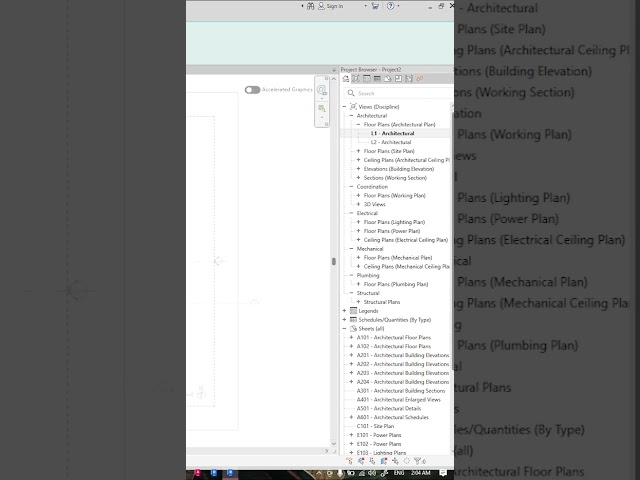Screen dimensions: 640x480
Task: Select L2 - Architectural floor plan
Action: click(x=391, y=142)
